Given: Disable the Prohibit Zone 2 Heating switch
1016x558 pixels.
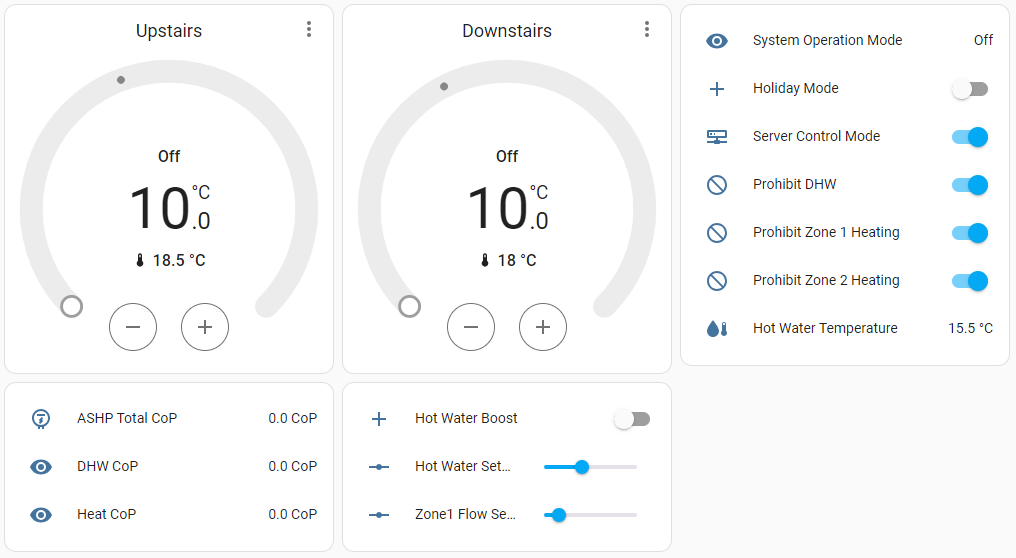Looking at the screenshot, I should coord(969,281).
